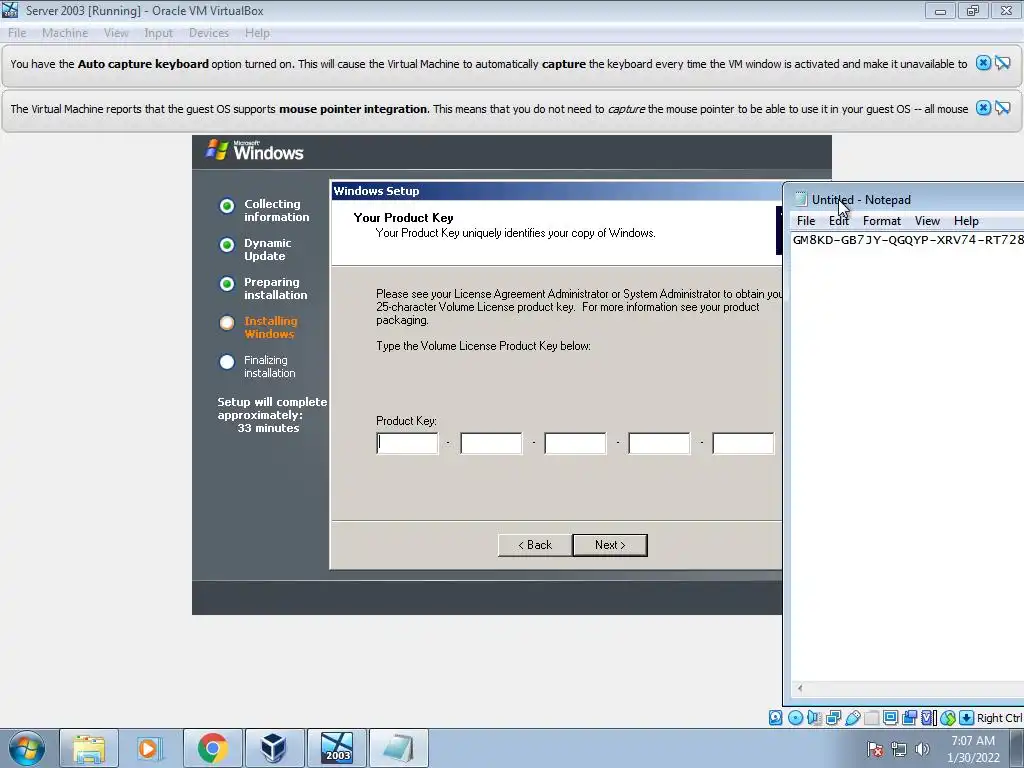
Task: Dismiss the Auto capture keyboard notification
Action: click(x=983, y=63)
